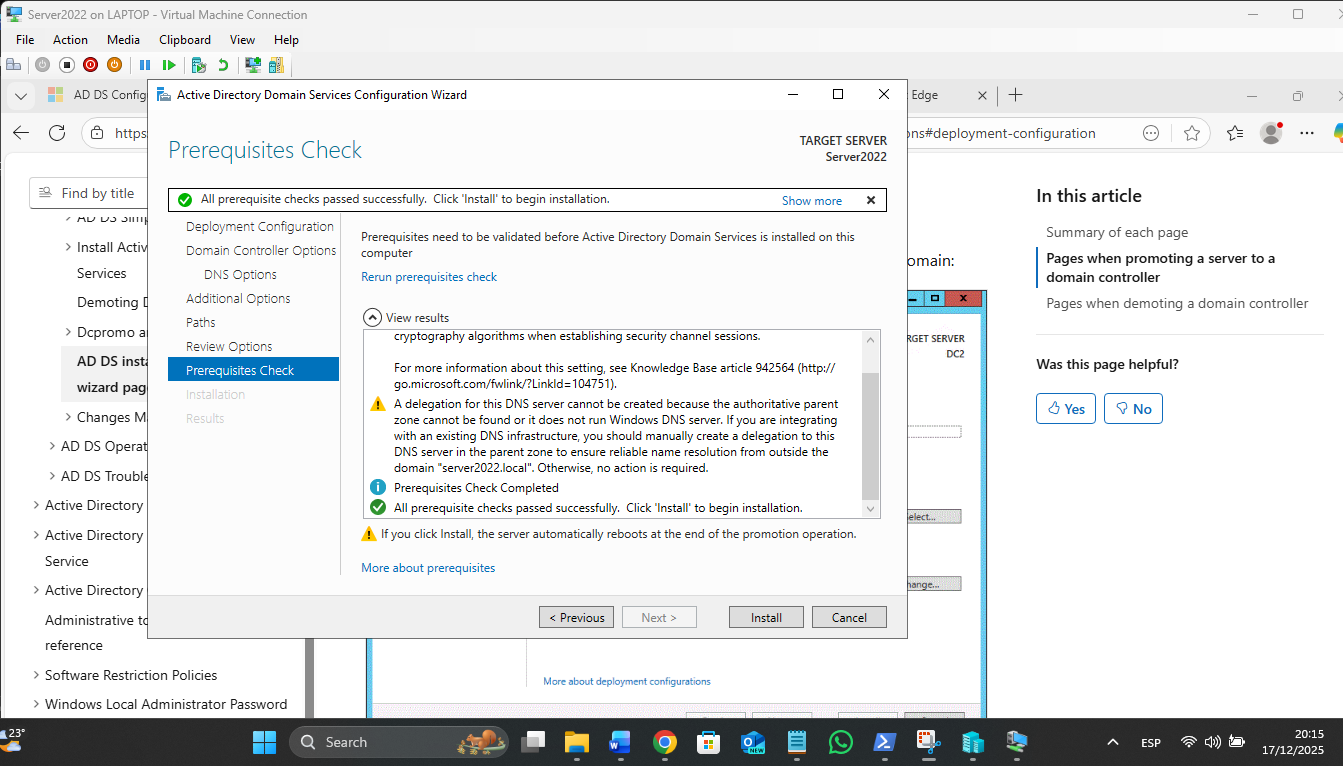
Task: Click Install to begin promotion
Action: pyautogui.click(x=766, y=617)
